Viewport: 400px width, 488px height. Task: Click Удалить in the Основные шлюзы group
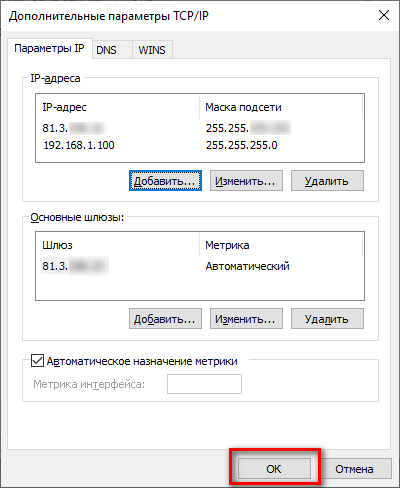pyautogui.click(x=327, y=319)
